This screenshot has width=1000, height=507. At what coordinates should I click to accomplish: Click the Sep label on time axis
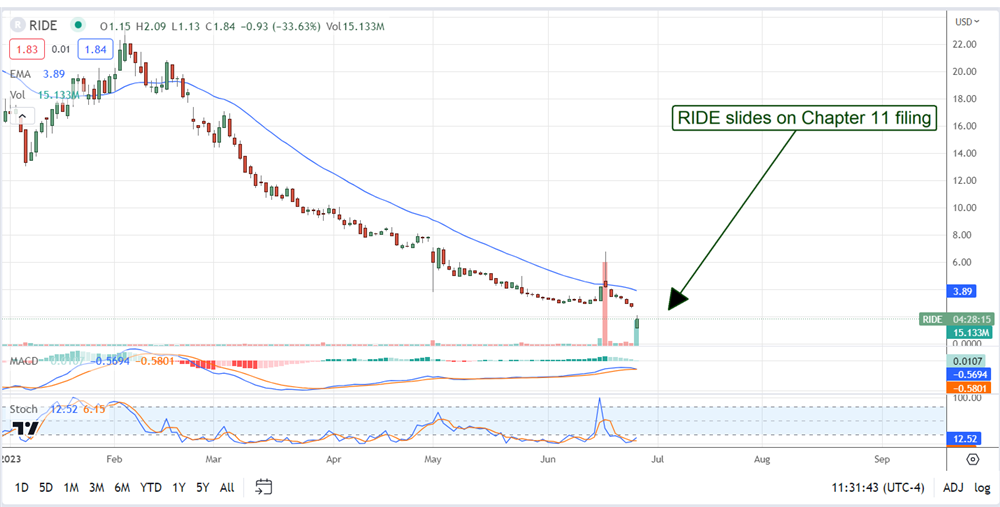[882, 459]
